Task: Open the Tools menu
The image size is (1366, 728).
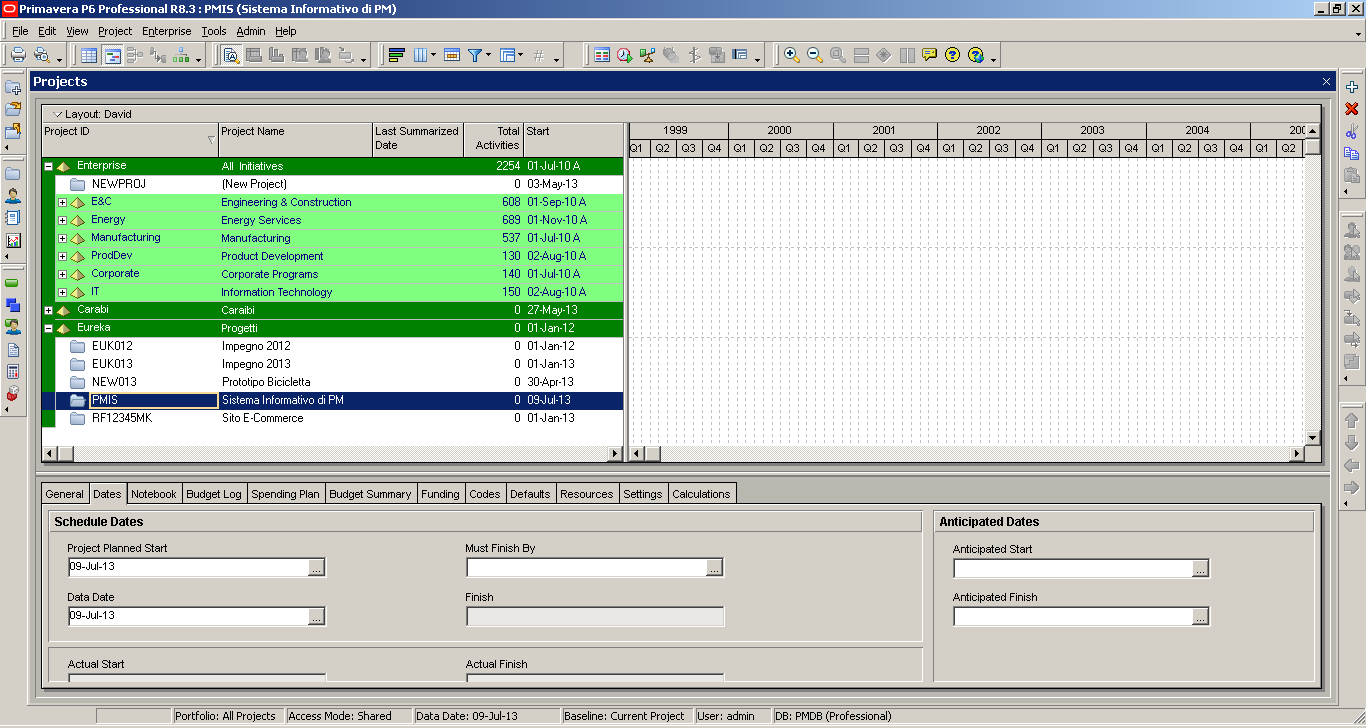Action: click(x=214, y=31)
